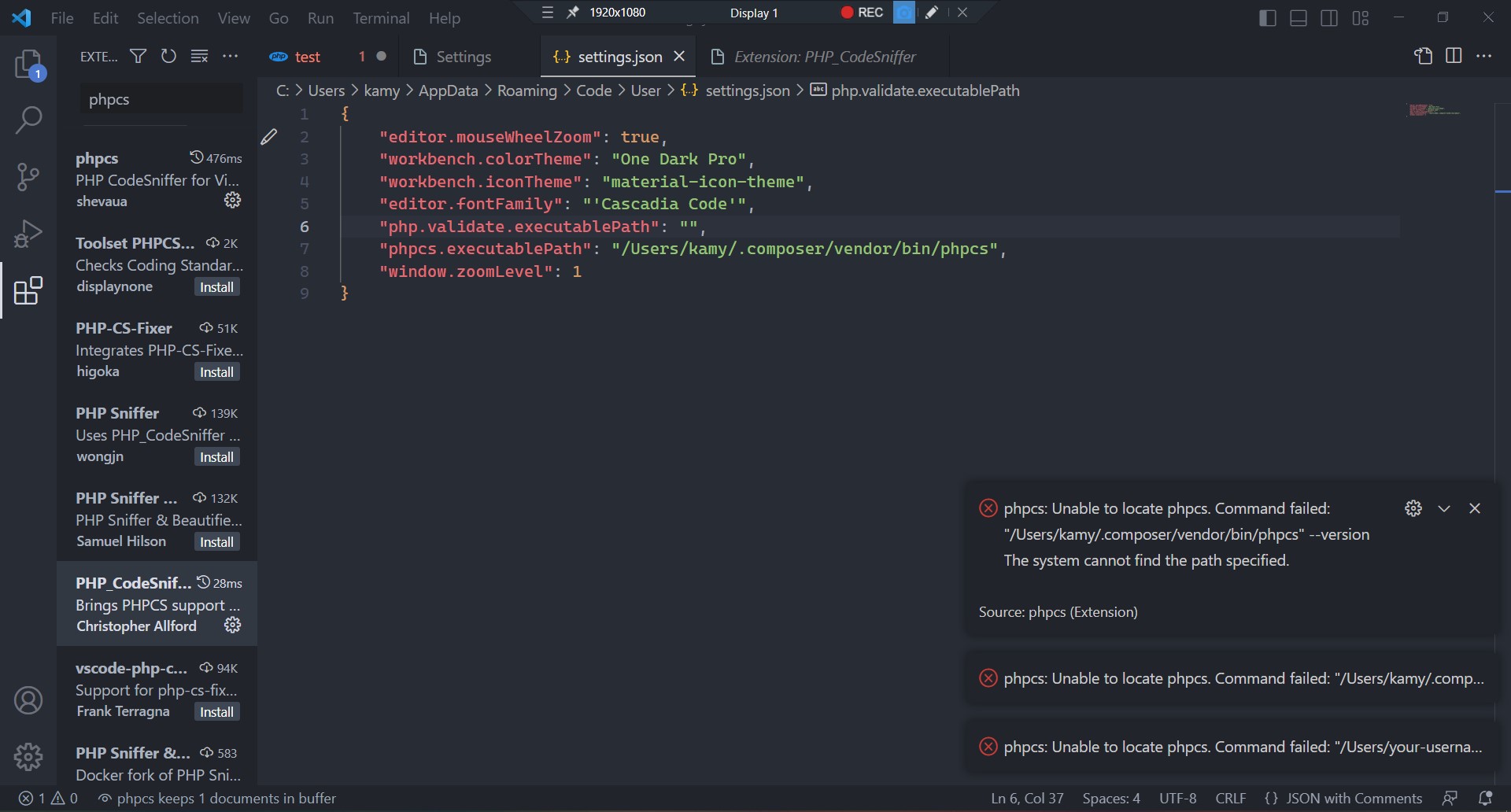Image resolution: width=1511 pixels, height=812 pixels.
Task: Click phpcs keeps 1 documents in buffer status
Action: point(217,799)
